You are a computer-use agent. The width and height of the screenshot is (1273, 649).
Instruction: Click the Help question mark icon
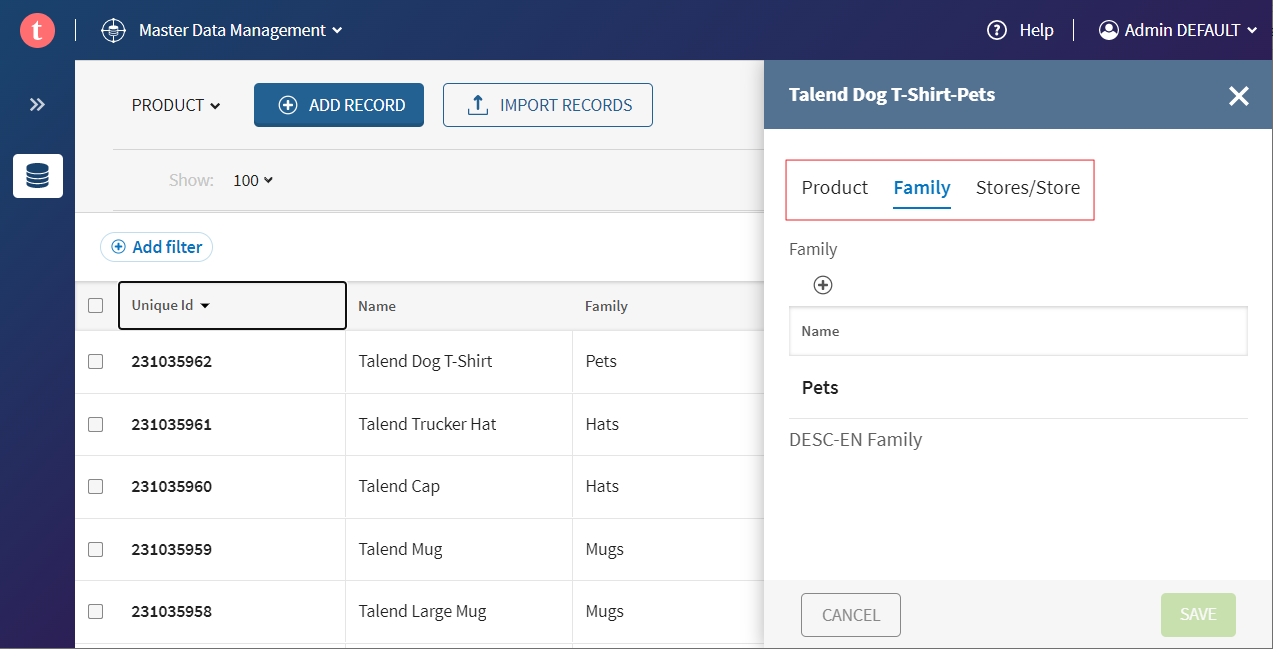[x=996, y=30]
